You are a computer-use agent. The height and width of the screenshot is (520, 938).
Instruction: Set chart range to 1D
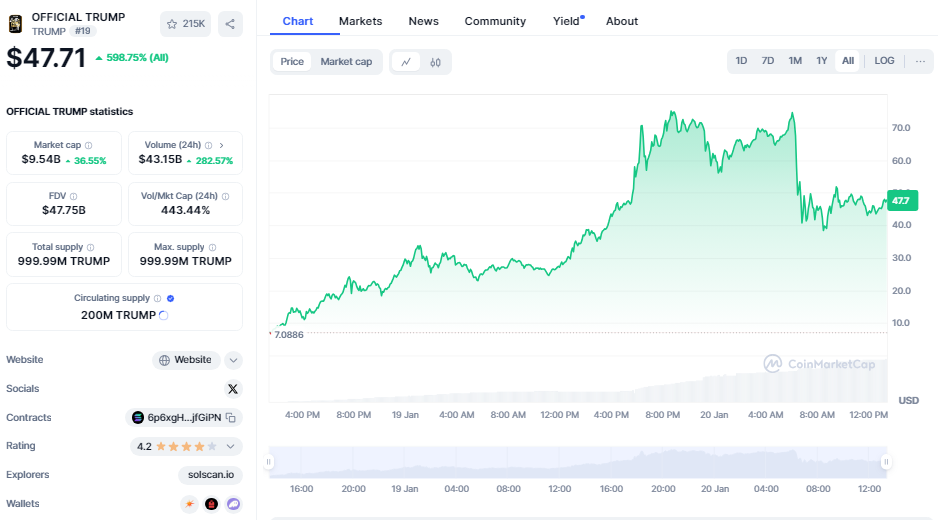[x=741, y=61]
